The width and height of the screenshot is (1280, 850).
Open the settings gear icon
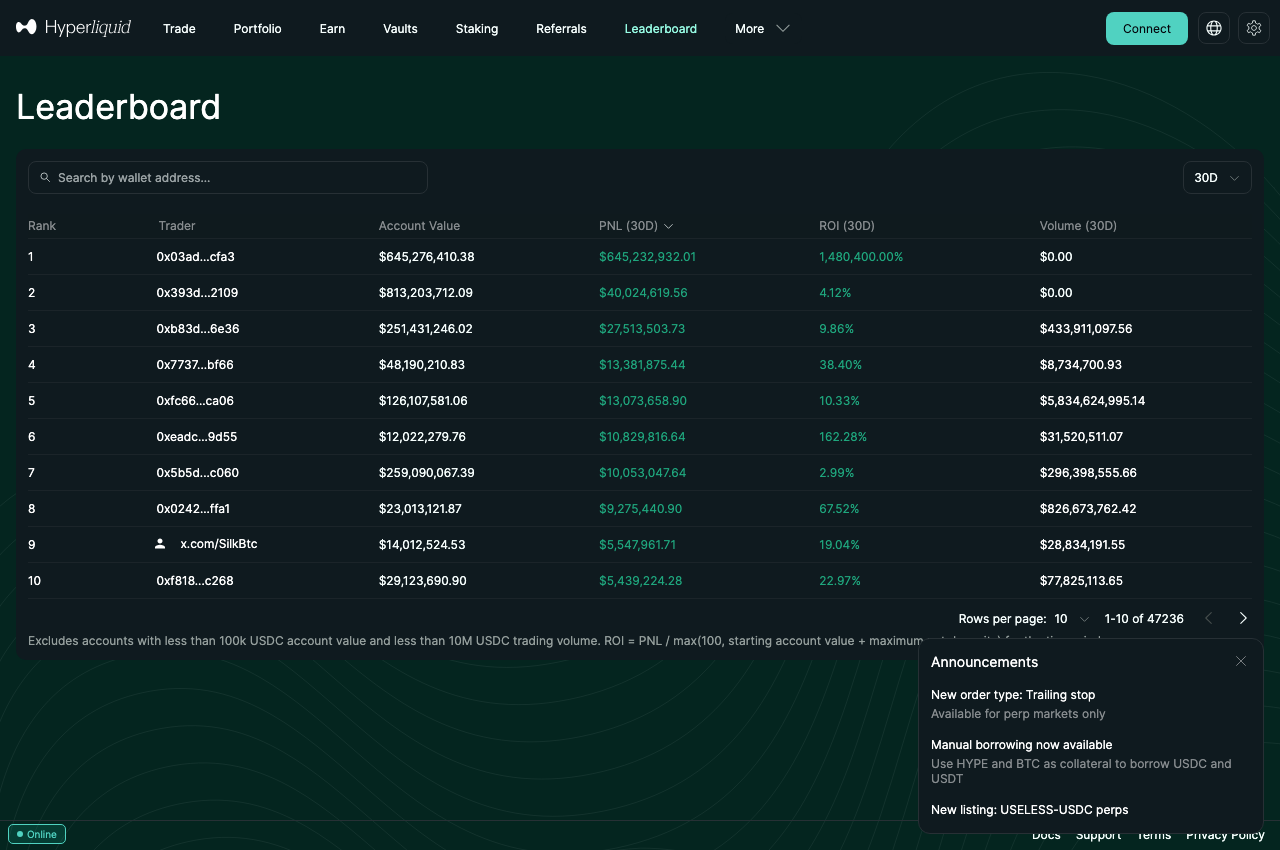point(1254,28)
